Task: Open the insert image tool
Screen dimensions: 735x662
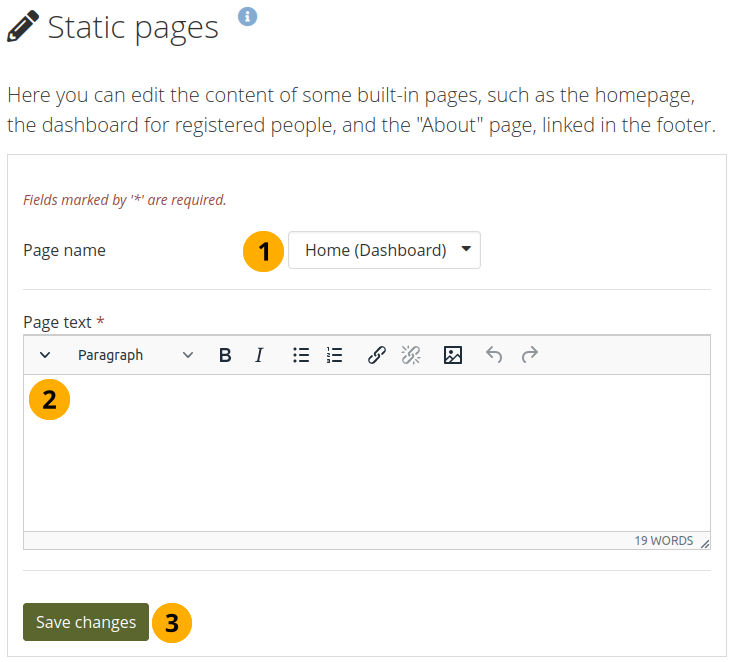Action: coord(453,355)
